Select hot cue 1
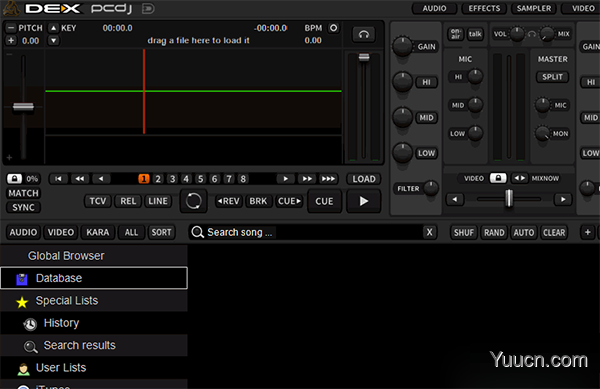This screenshot has width=600, height=389. click(144, 179)
